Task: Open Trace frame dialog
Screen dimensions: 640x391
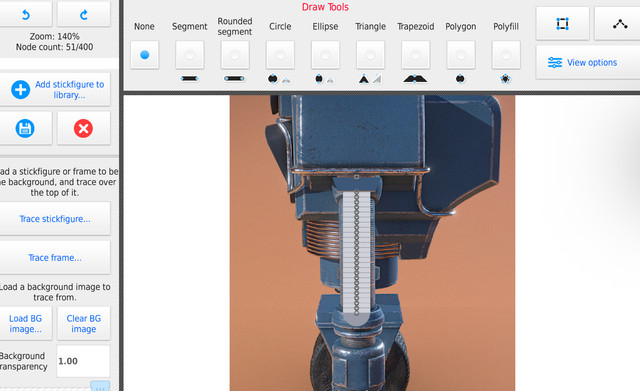Action: click(x=55, y=258)
